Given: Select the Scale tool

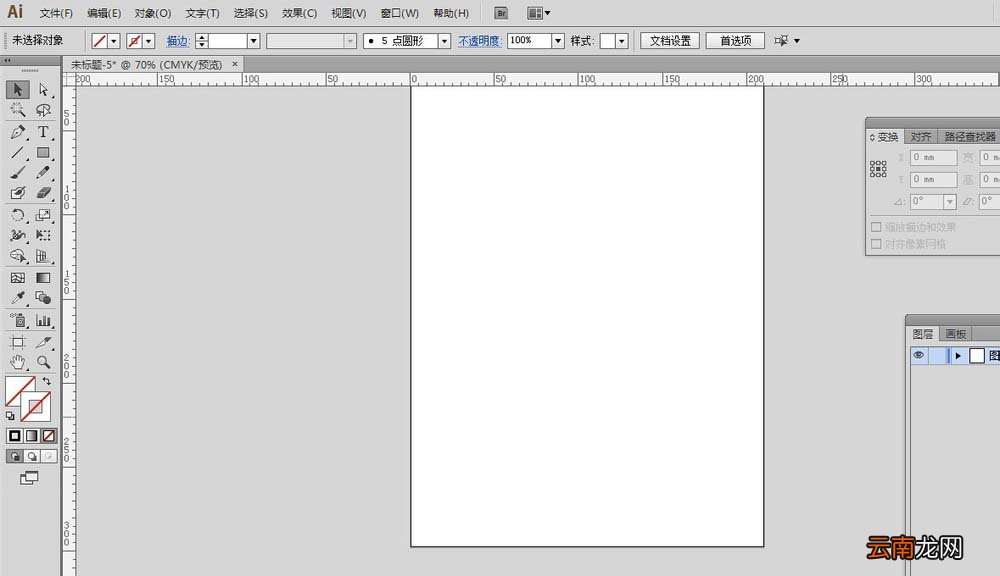Looking at the screenshot, I should point(43,215).
